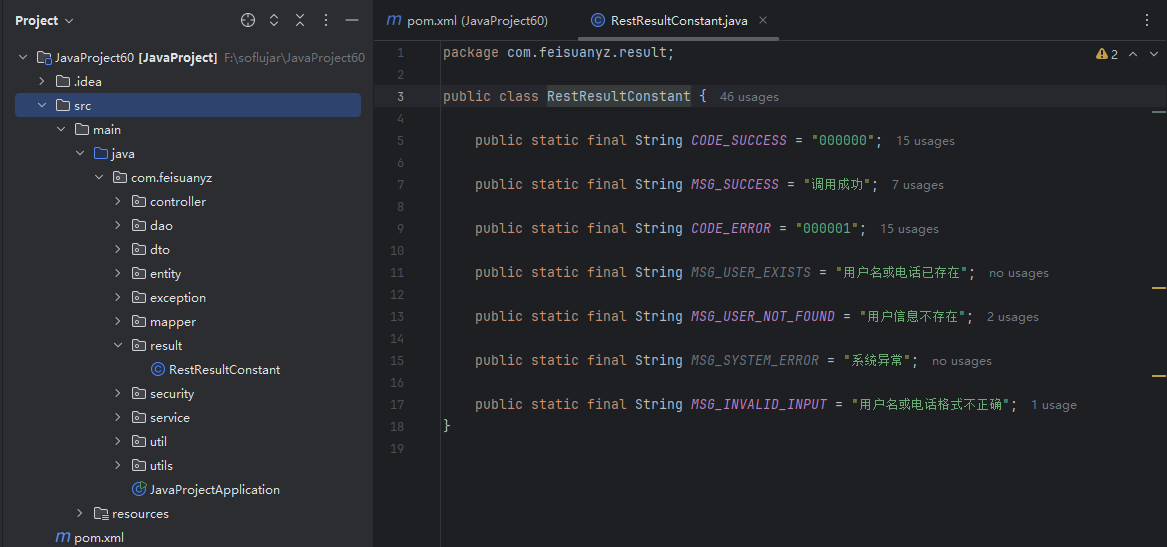Expand the service package

118,418
